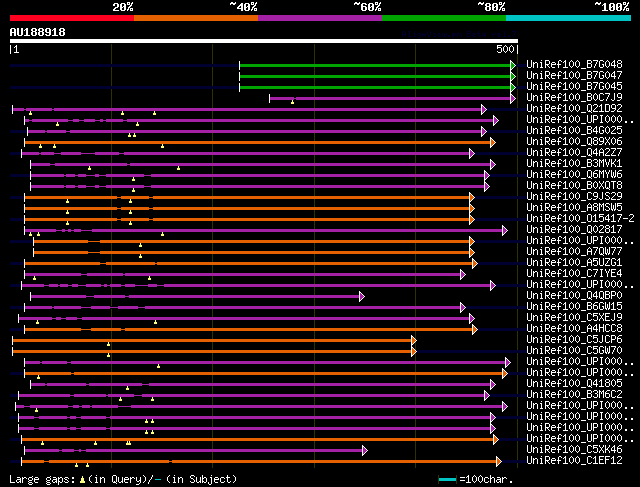Click the orange arrowhead ending C5GW70 alignment
640x487 pixels.
[x=414, y=351]
